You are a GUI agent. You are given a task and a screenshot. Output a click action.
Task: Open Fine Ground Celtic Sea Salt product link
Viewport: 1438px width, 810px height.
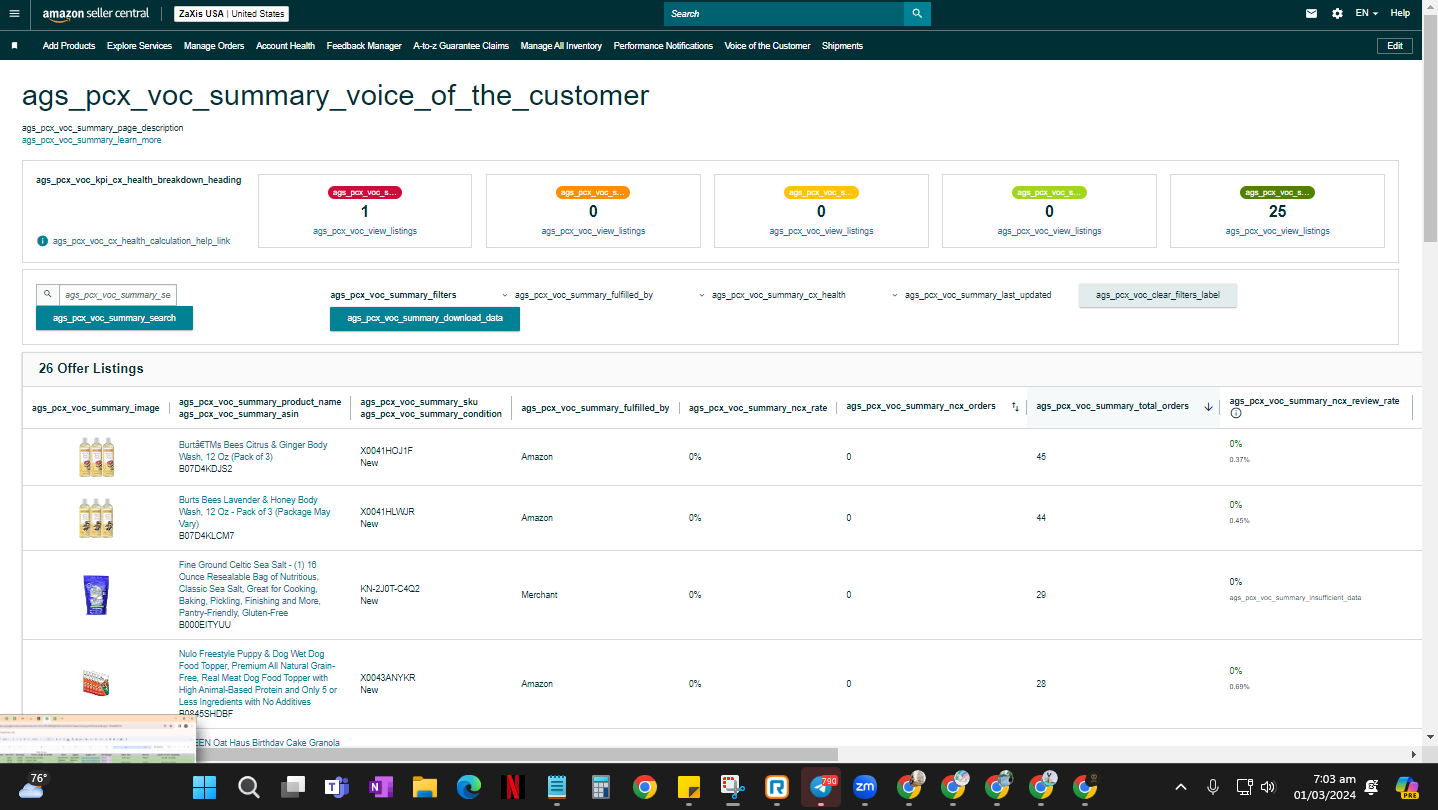click(250, 589)
